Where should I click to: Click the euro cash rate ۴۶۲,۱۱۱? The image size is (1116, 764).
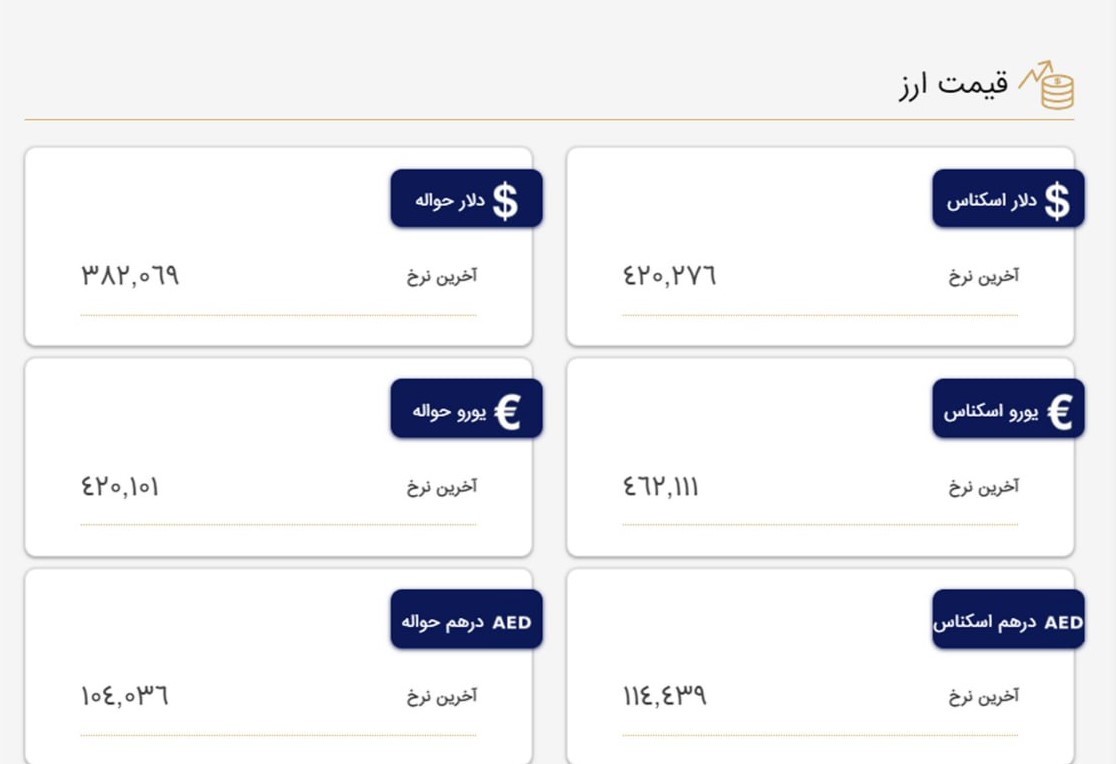click(x=660, y=487)
